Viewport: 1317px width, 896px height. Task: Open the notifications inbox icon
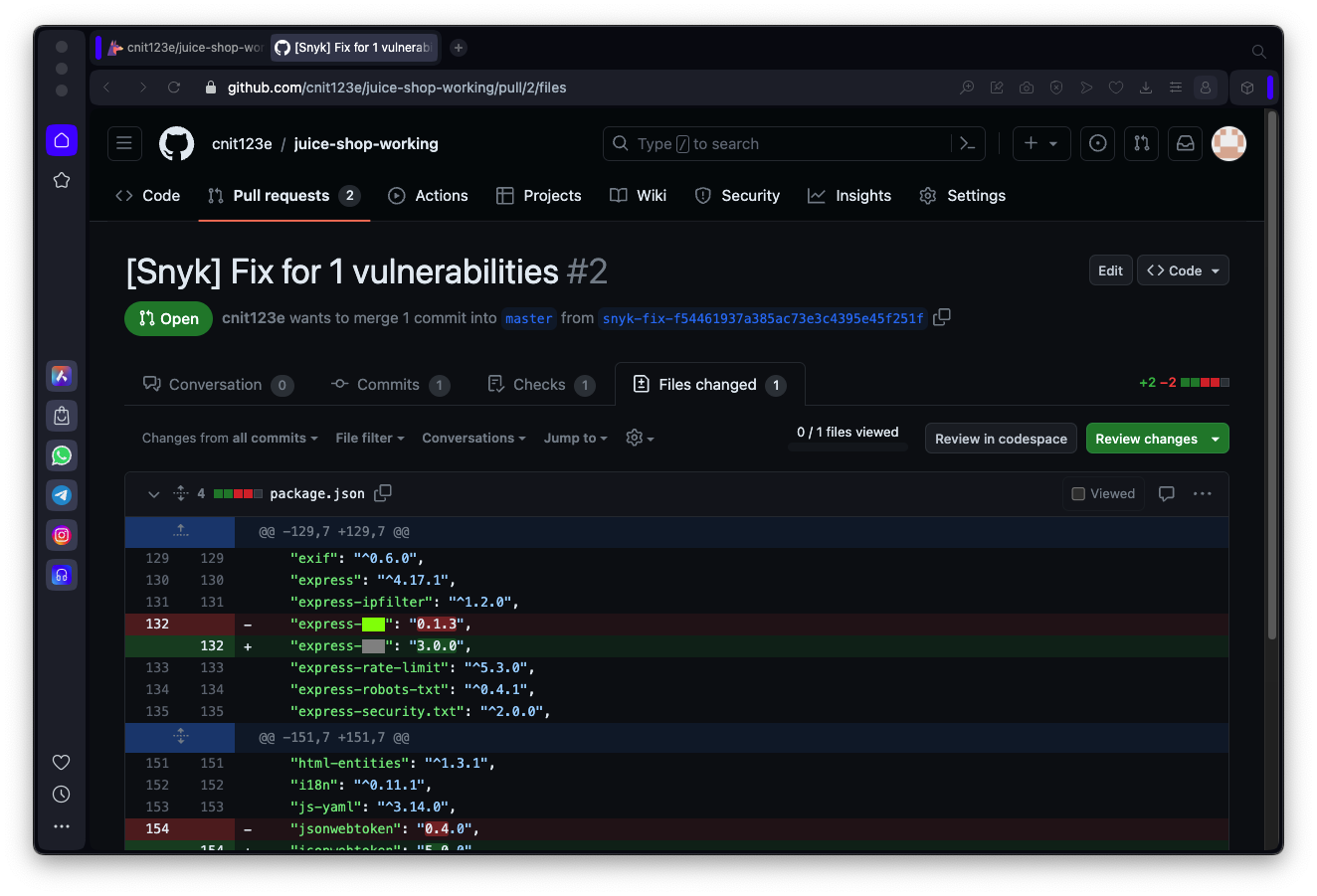1185,143
